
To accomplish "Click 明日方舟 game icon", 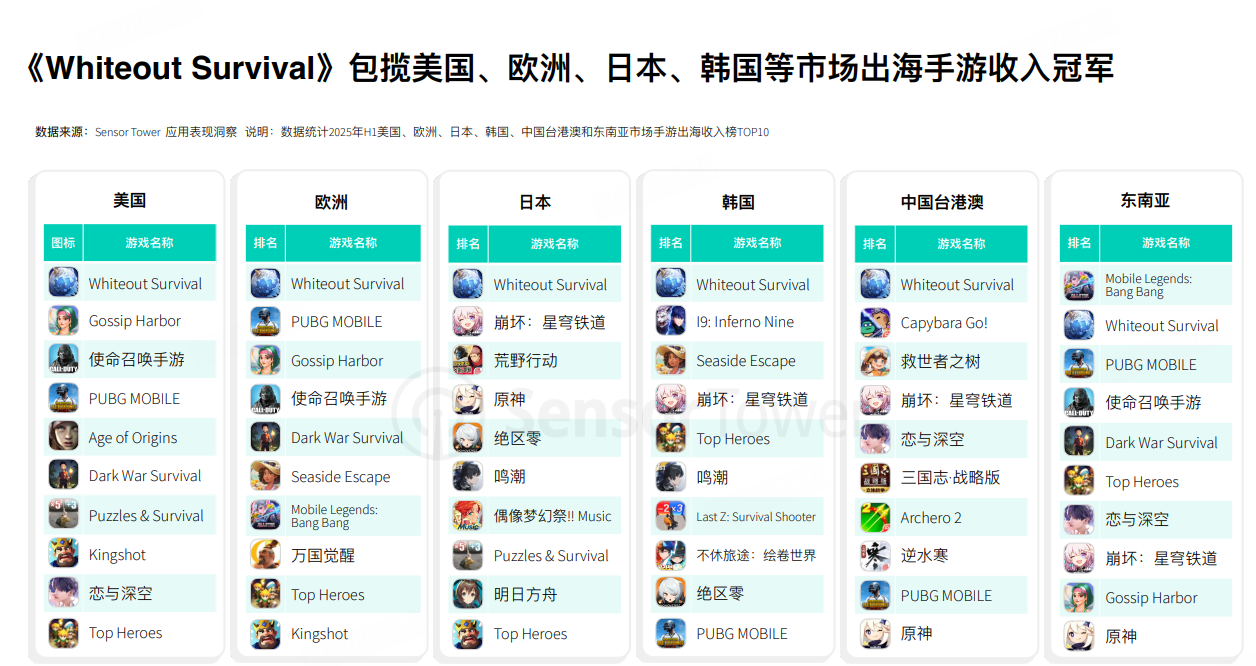I will [468, 594].
